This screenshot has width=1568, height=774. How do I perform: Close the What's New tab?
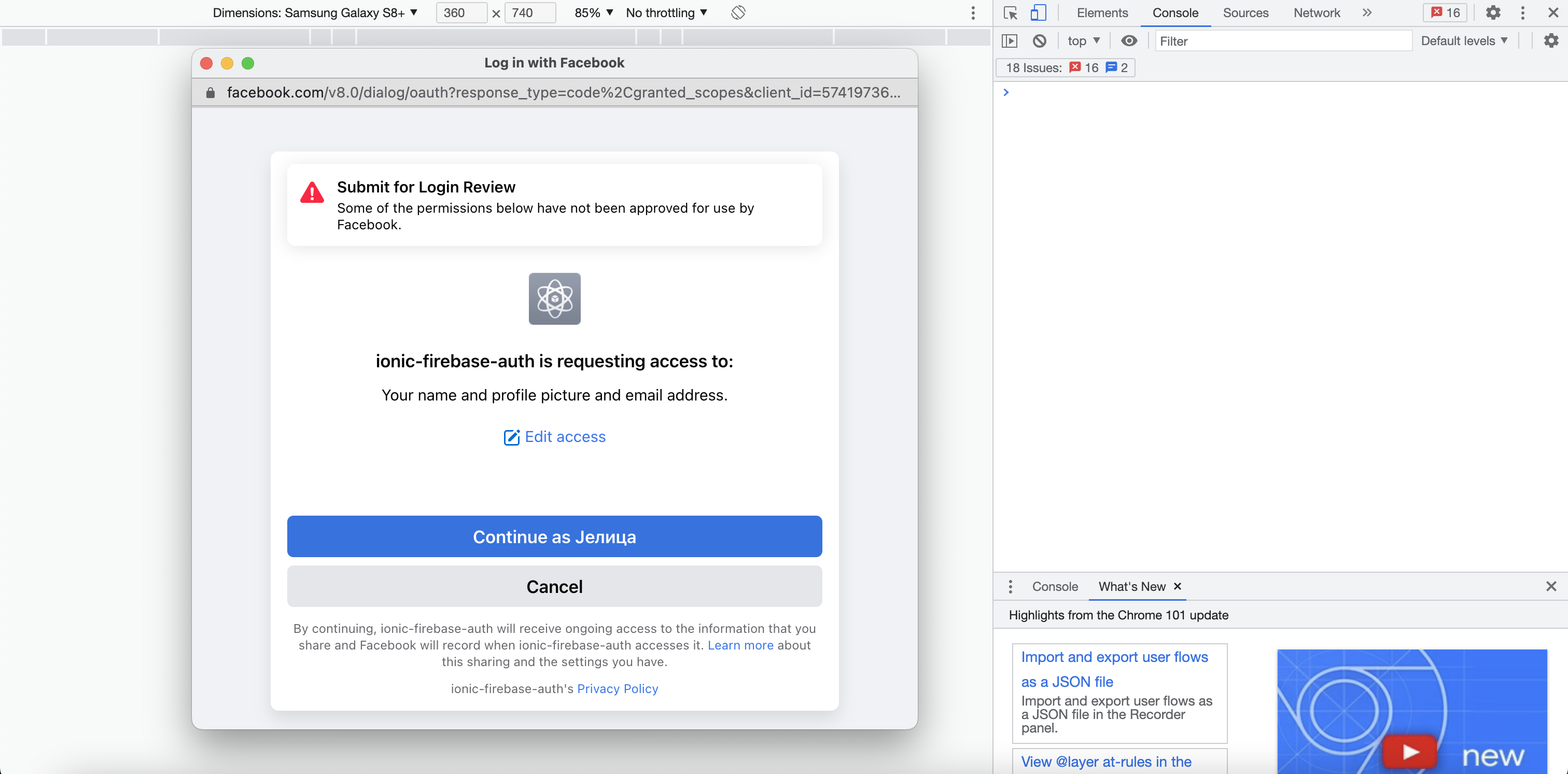click(1177, 586)
